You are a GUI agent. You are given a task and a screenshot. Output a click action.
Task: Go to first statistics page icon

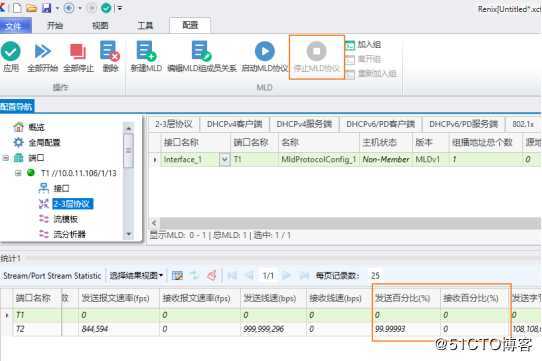coord(232,276)
